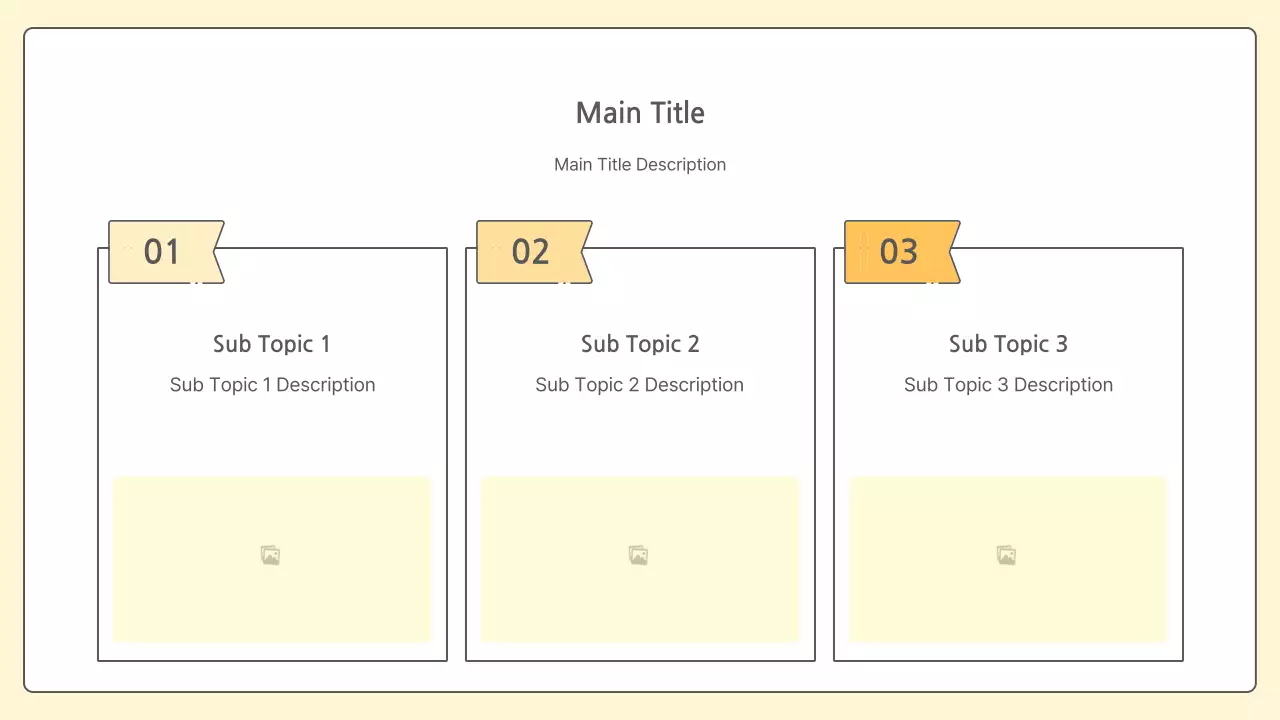The height and width of the screenshot is (720, 1280).
Task: Select the Sub Topic 1 Description text
Action: [272, 385]
